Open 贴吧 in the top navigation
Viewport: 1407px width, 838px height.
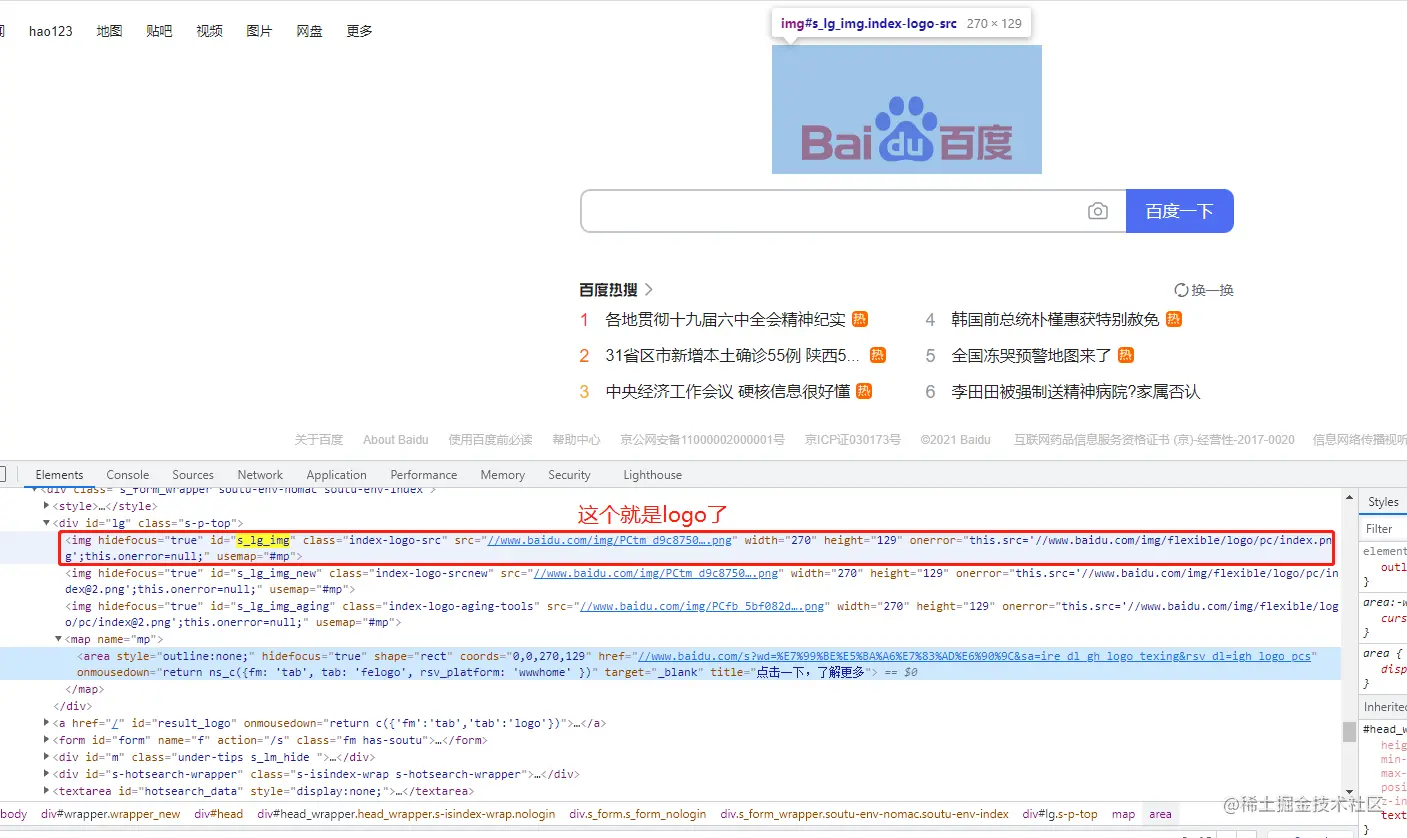(159, 31)
